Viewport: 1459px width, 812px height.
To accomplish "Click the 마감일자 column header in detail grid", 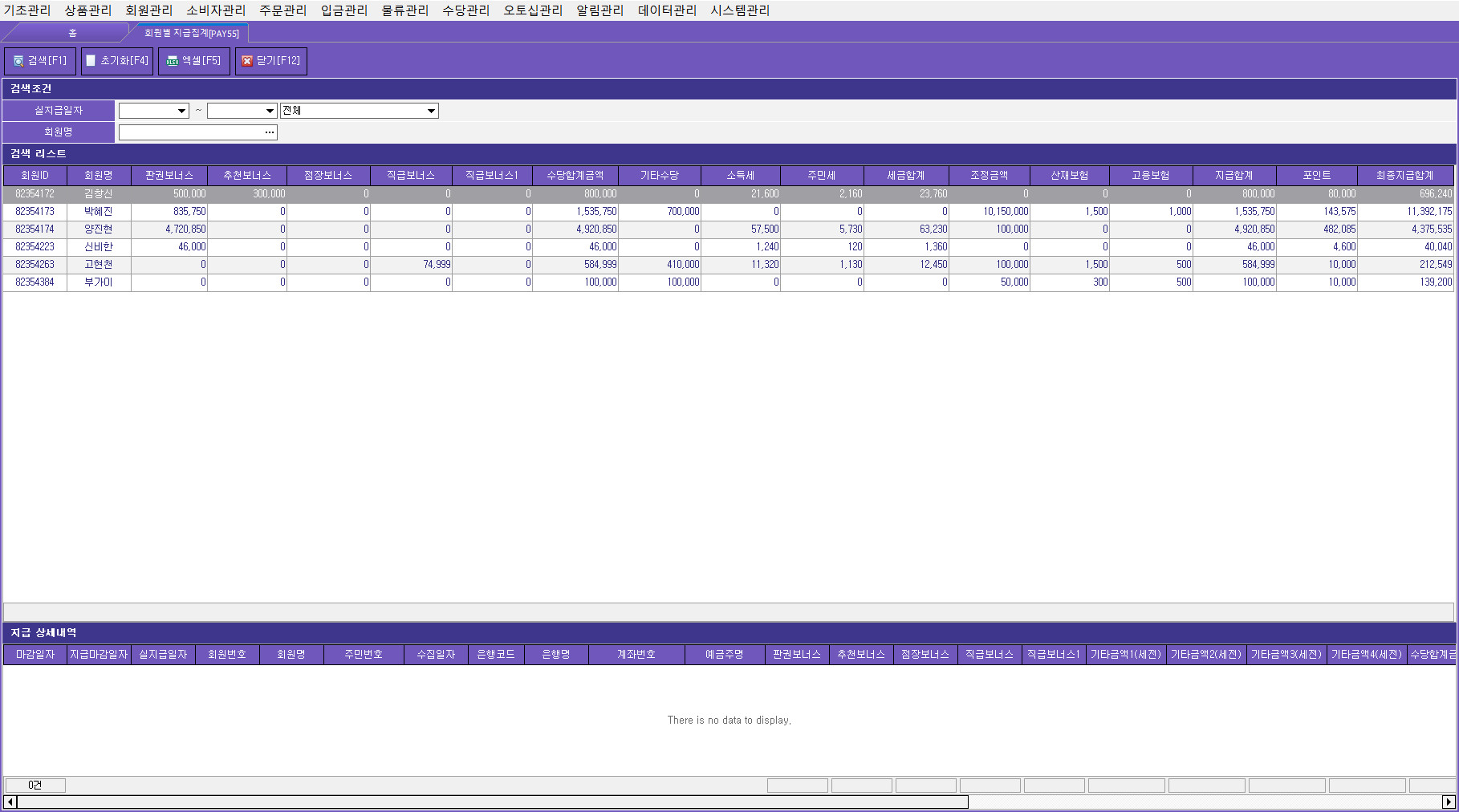I will click(x=35, y=655).
